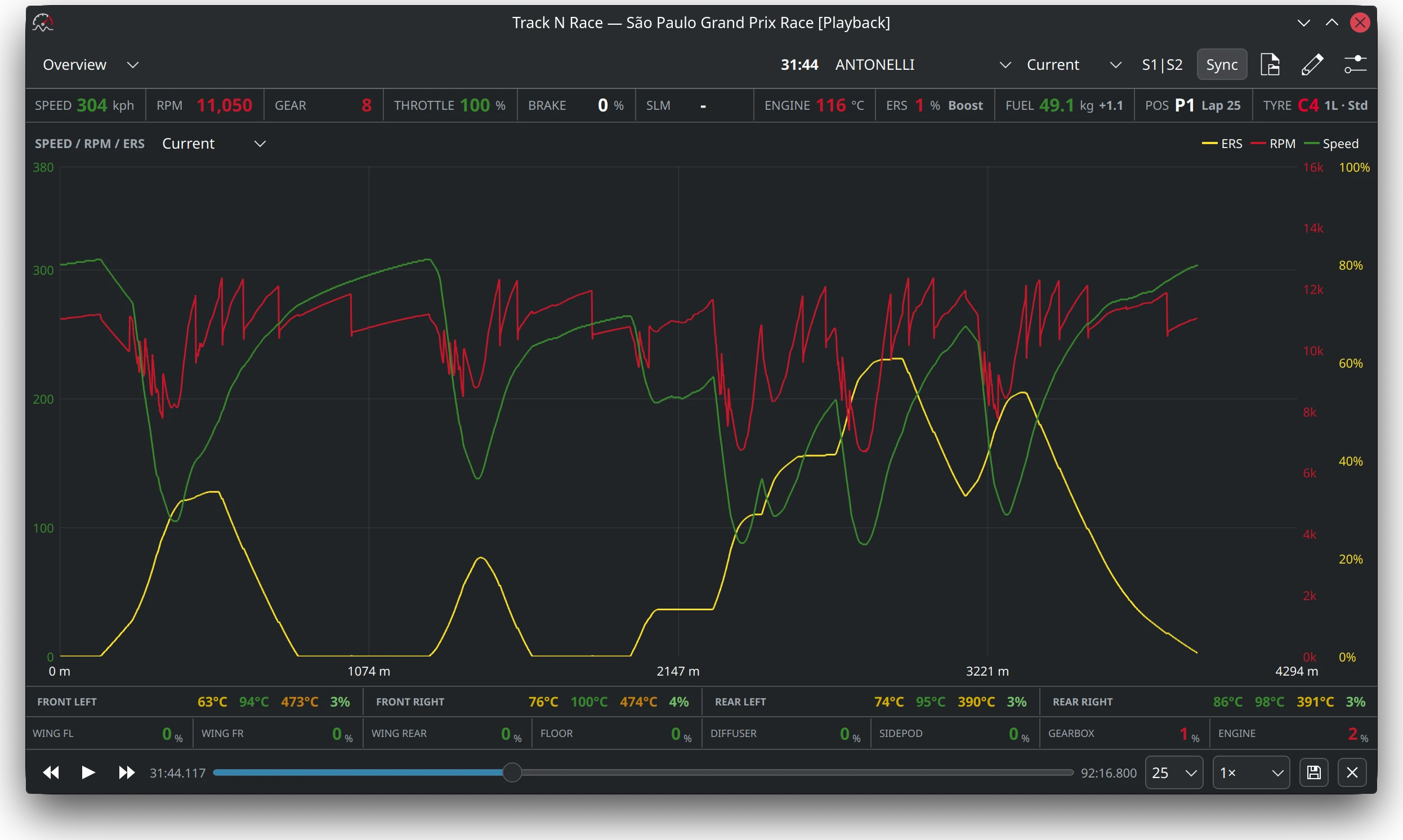Screen dimensions: 1403x840
Task: Open the 1× playback speed dropdown
Action: (x=1251, y=772)
